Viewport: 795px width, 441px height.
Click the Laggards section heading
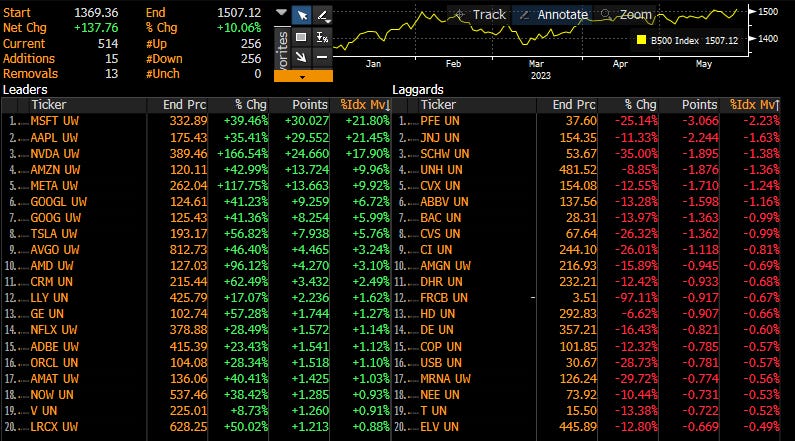[418, 90]
